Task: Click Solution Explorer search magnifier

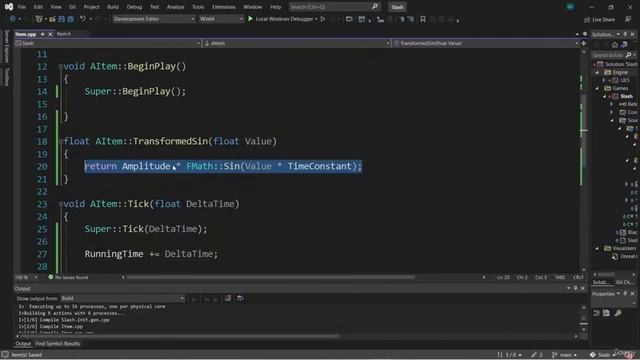Action: (628, 55)
